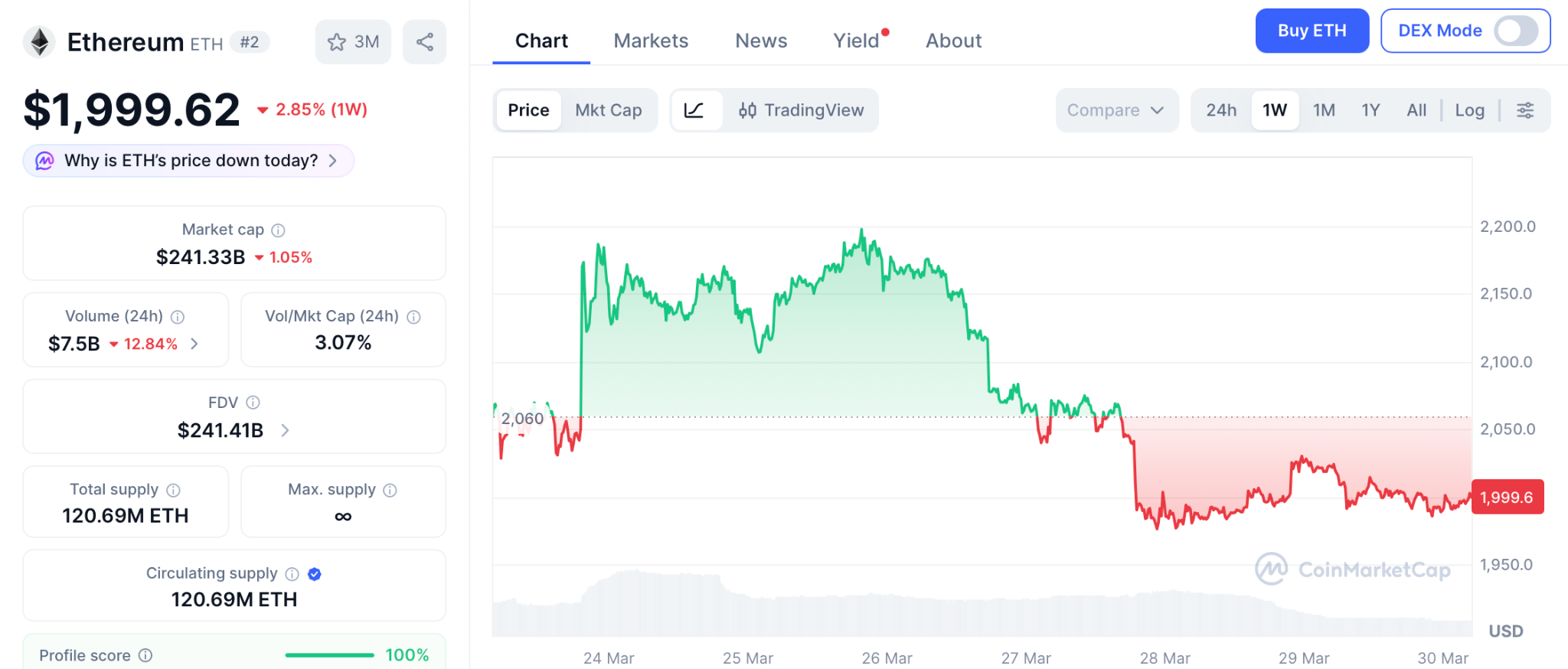Click Market cap info icon

tap(279, 230)
